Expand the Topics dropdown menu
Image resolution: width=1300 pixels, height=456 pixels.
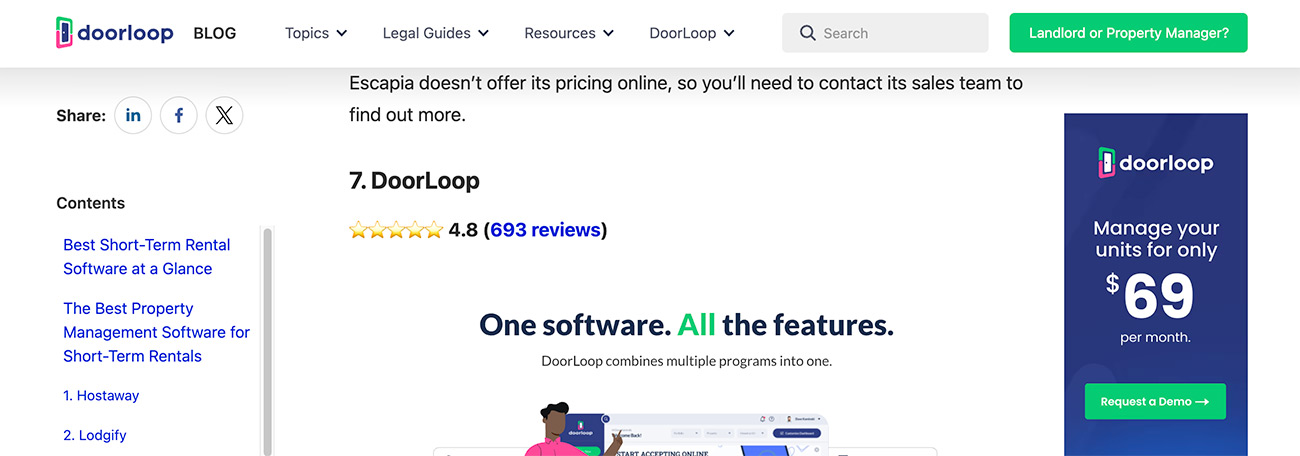click(x=316, y=33)
